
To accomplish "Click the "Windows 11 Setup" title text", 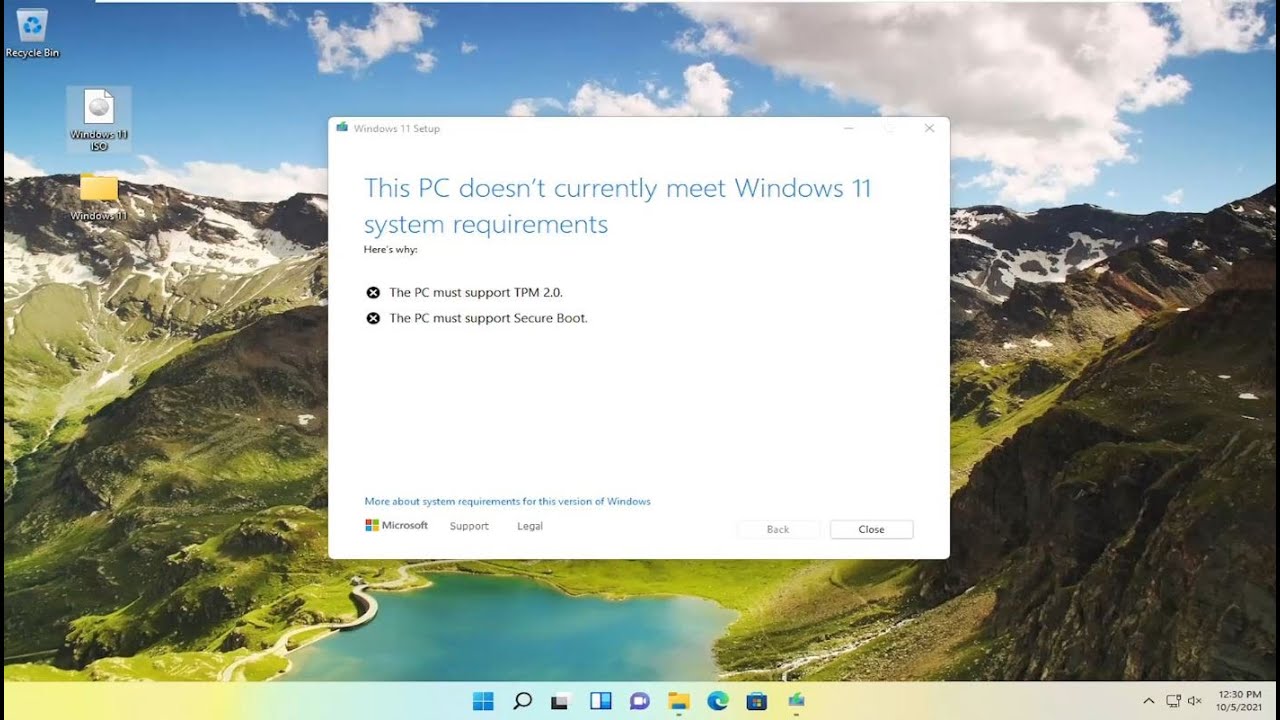I will click(x=396, y=128).
